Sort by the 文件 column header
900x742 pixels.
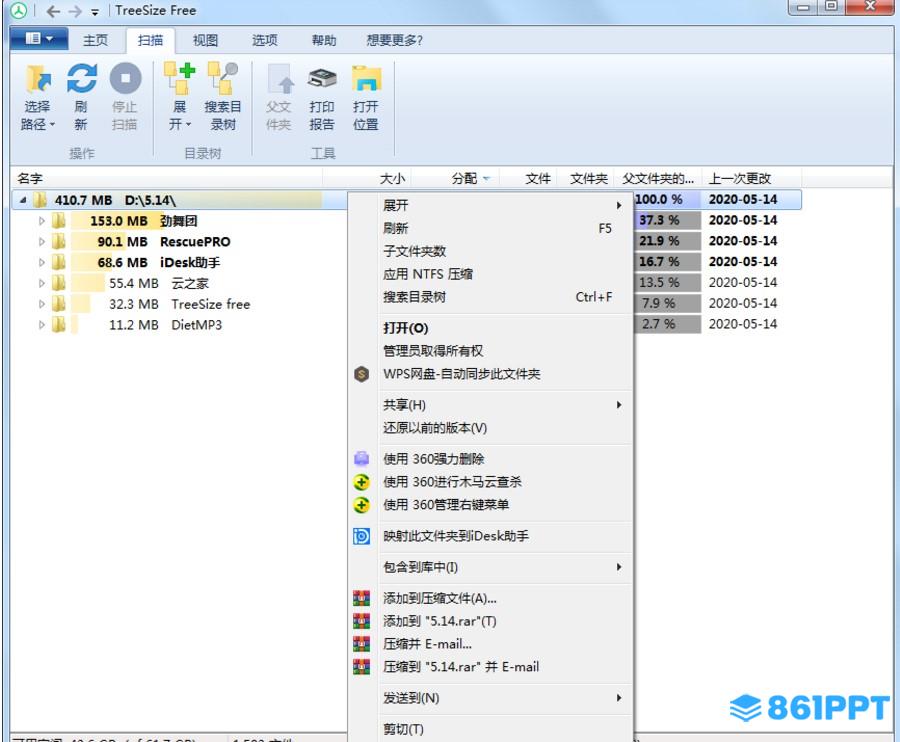528,178
